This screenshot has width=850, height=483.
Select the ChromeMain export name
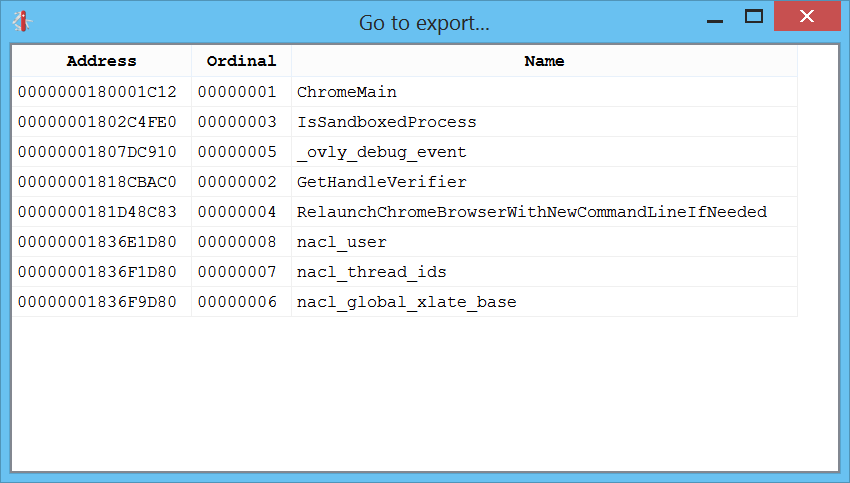tap(346, 92)
